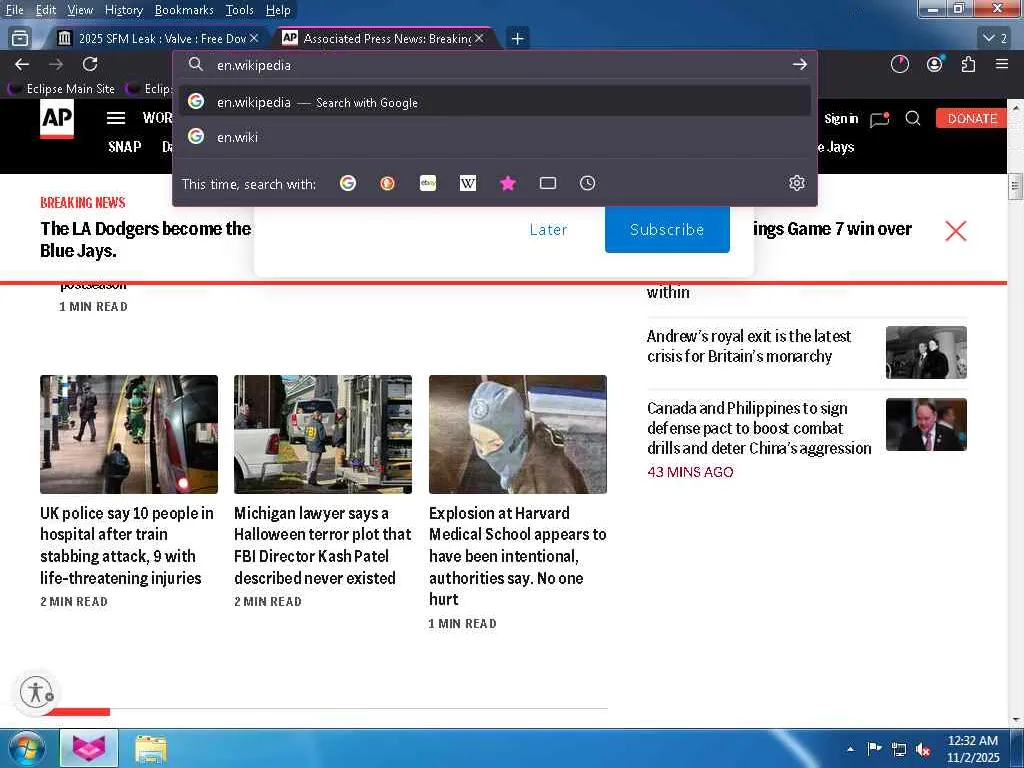The image size is (1024, 768).
Task: Open Explosion at Harvard Medical School article
Action: point(517,556)
